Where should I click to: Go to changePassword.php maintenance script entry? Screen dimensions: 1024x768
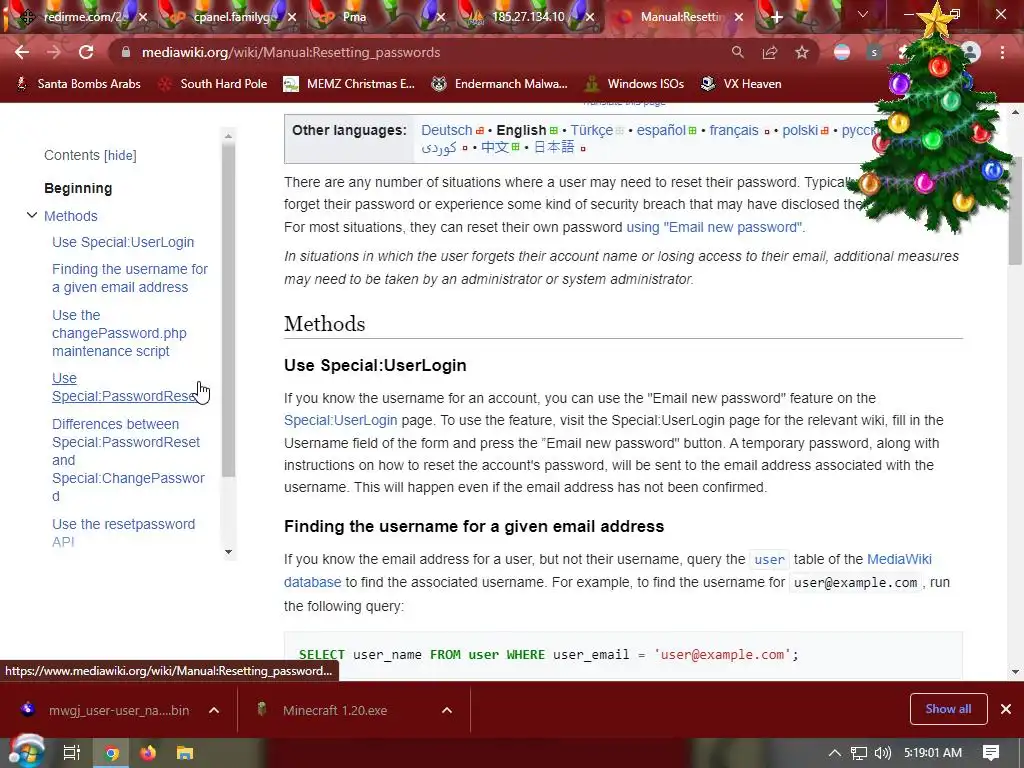click(x=119, y=333)
